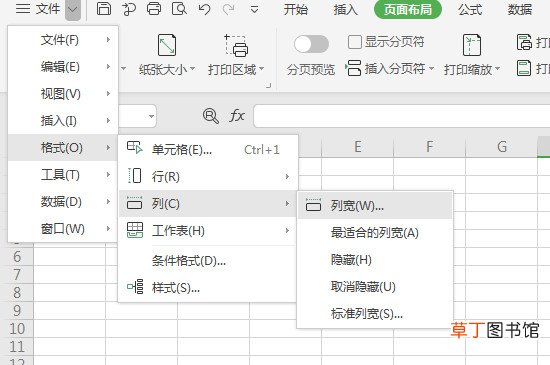Expand the 打印区域 dropdown arrow
This screenshot has width=550, height=365.
(262, 69)
